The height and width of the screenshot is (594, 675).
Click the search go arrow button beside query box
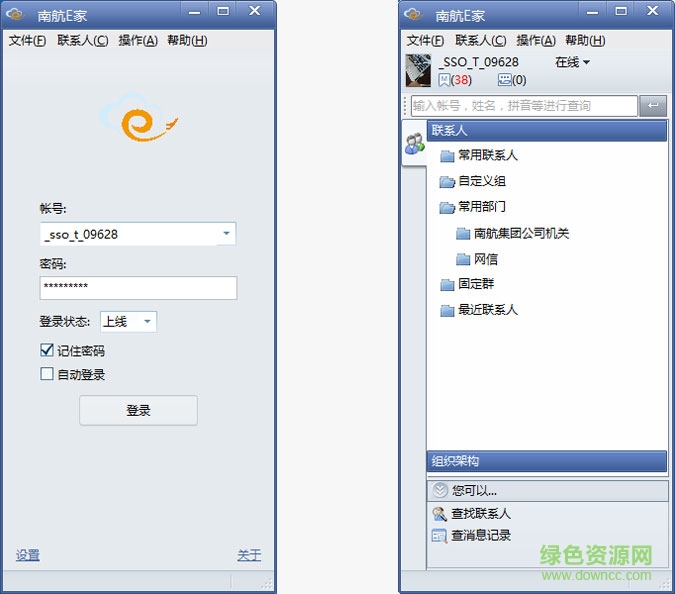click(653, 105)
